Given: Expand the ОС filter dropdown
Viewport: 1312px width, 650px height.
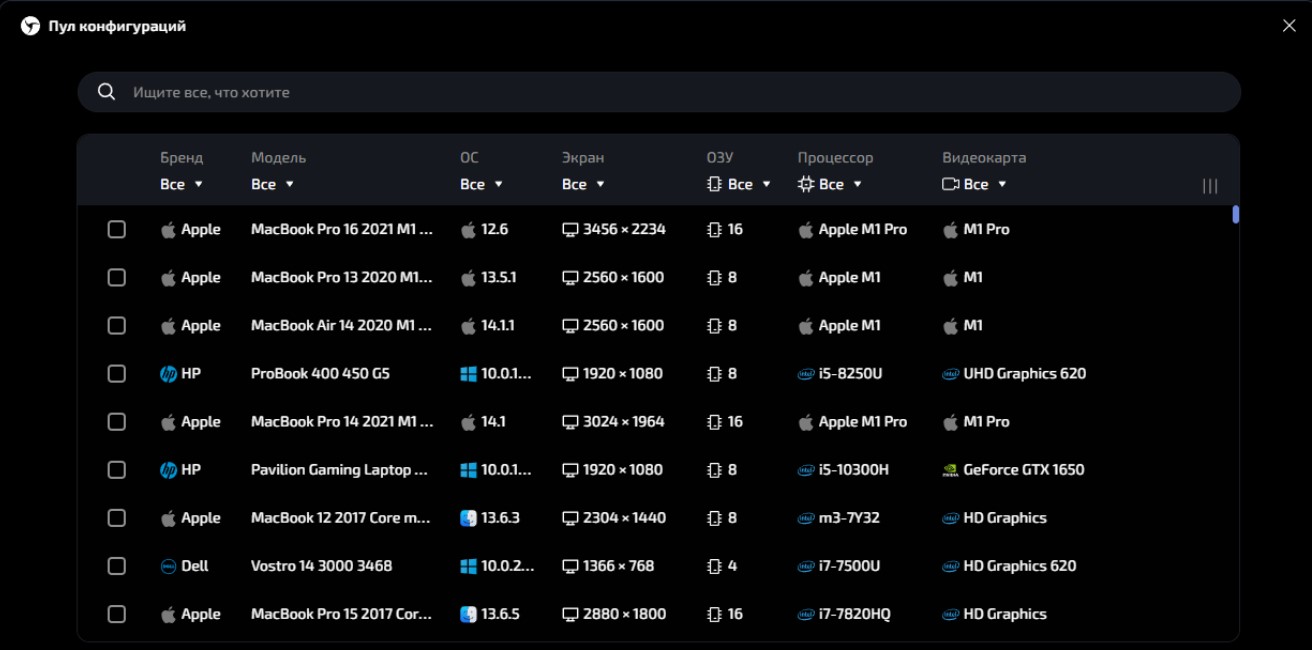Looking at the screenshot, I should pos(481,184).
